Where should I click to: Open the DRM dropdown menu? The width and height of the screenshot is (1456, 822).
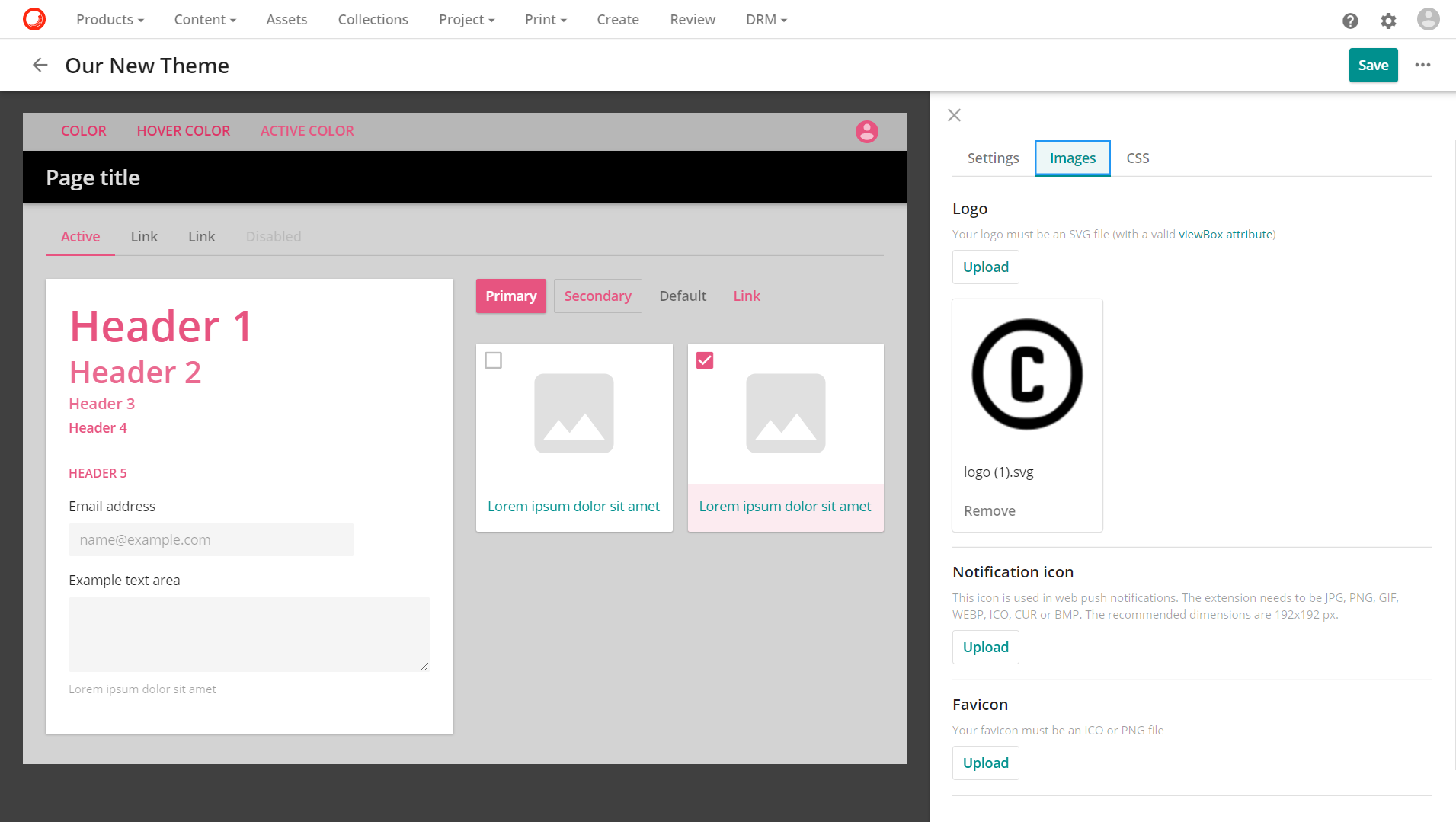tap(766, 19)
